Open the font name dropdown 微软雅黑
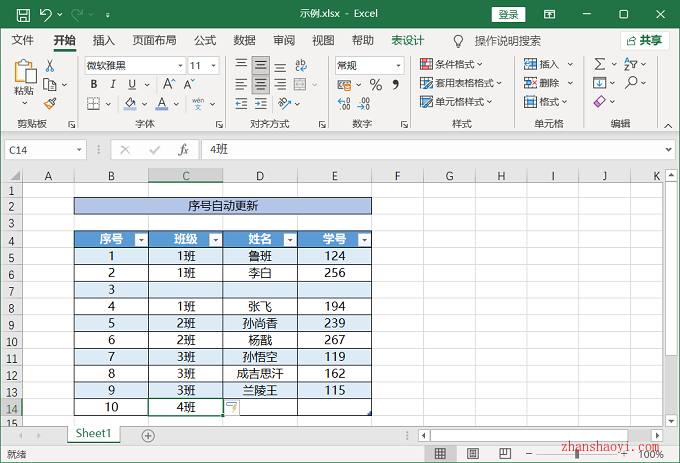 [x=180, y=66]
